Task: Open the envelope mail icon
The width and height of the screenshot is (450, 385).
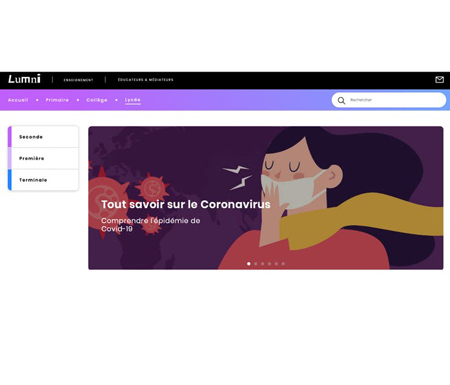Action: 439,80
